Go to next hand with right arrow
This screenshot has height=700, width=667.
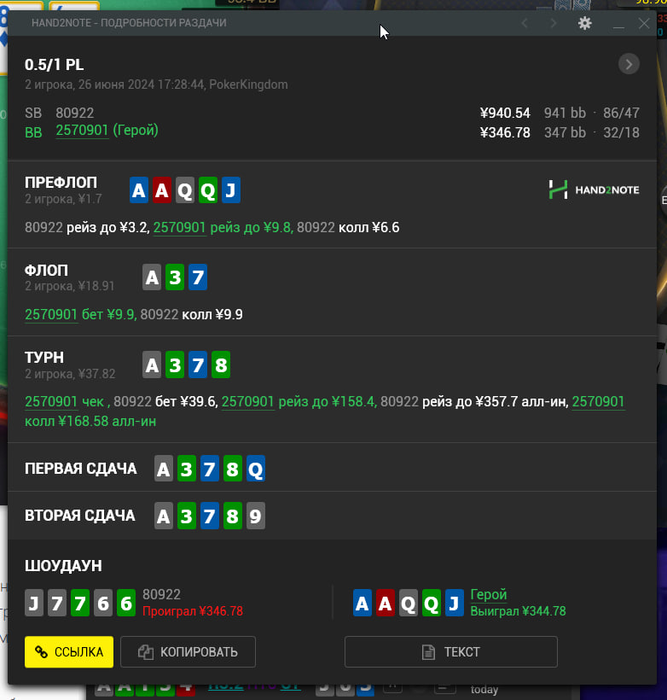553,23
